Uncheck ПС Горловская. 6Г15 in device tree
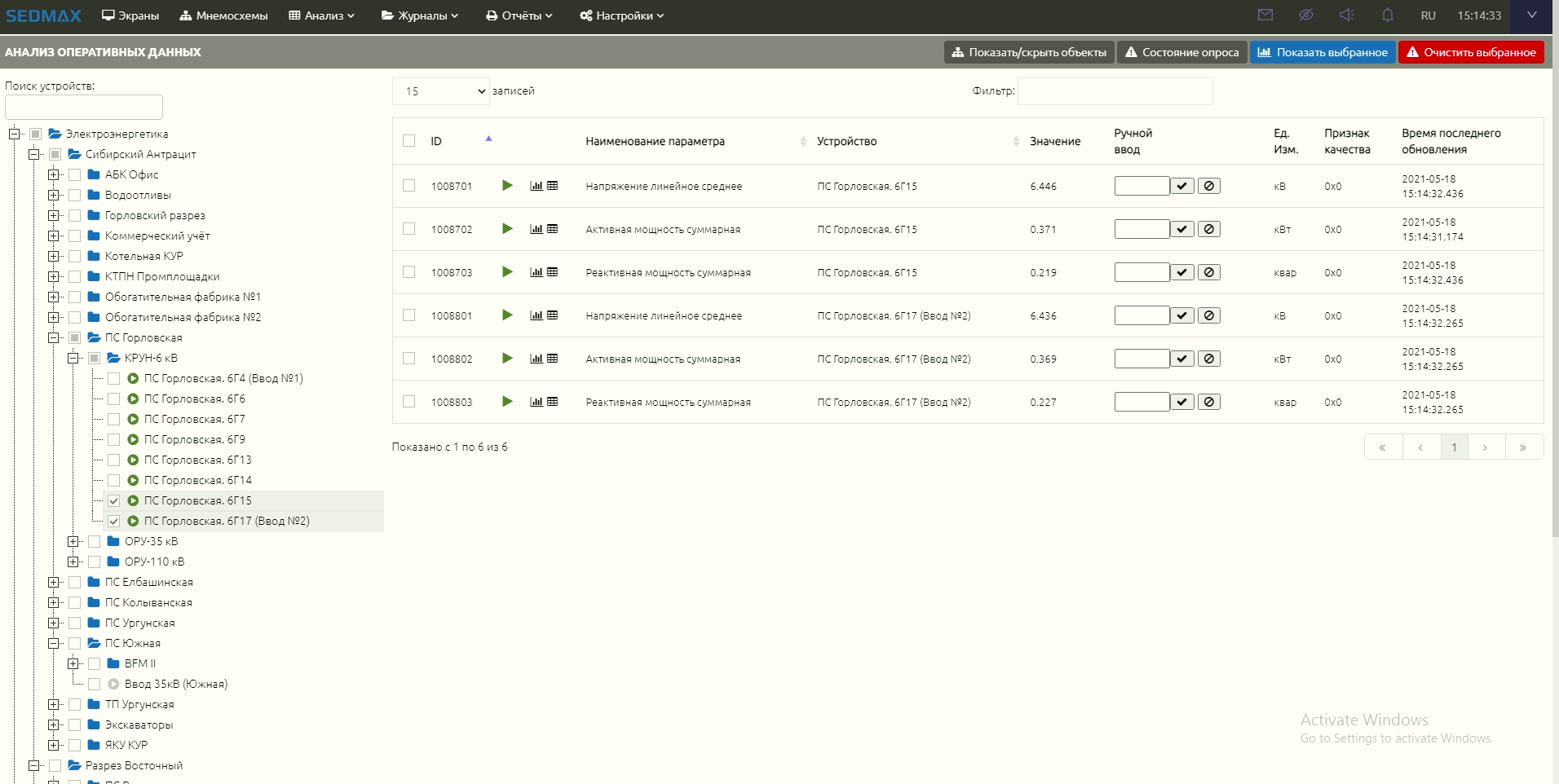This screenshot has height=784, width=1559. tap(114, 501)
